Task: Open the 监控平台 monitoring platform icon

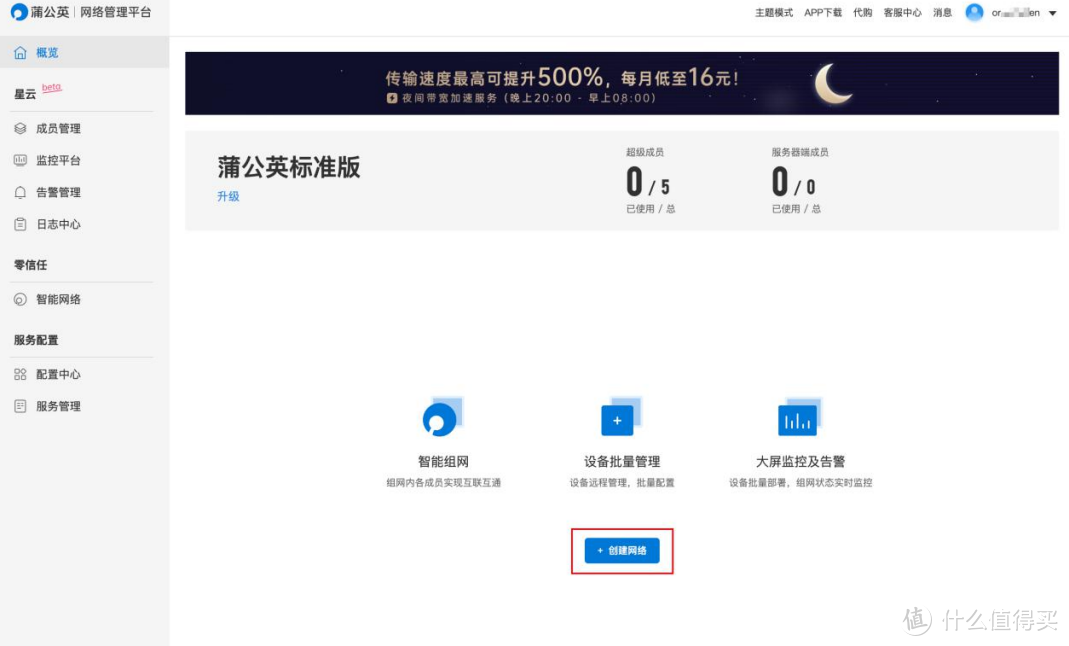Action: coord(19,160)
